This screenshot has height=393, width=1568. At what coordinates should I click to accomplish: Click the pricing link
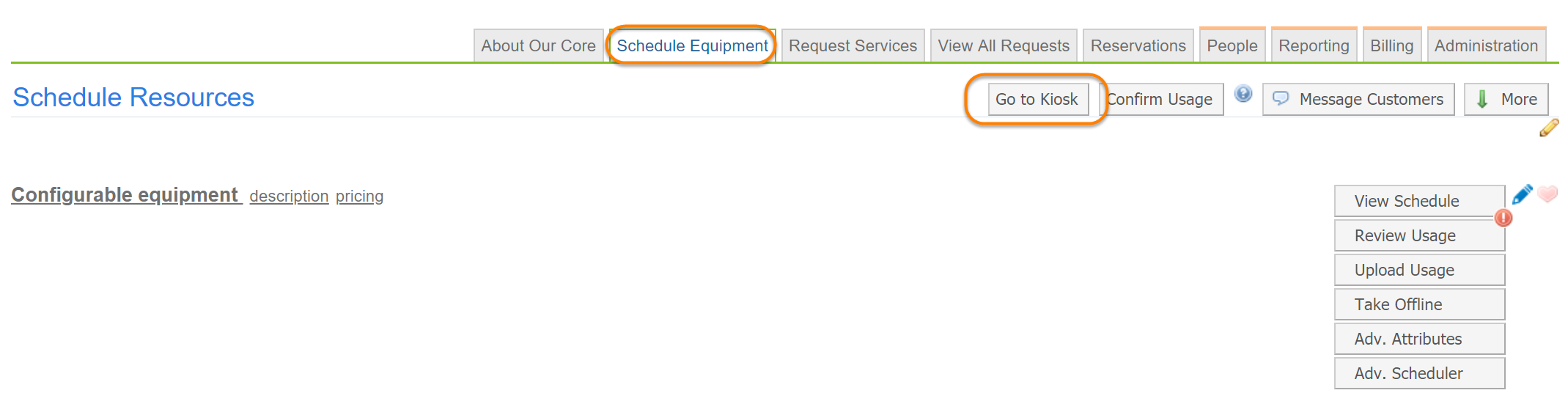(x=359, y=196)
